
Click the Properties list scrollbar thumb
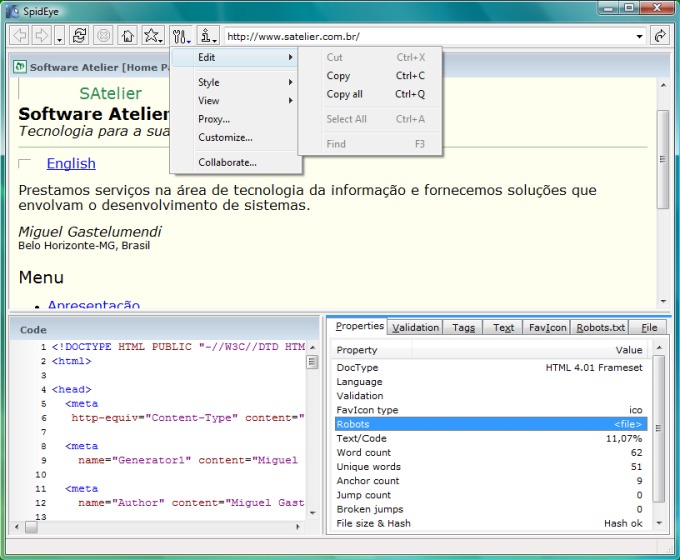click(659, 429)
